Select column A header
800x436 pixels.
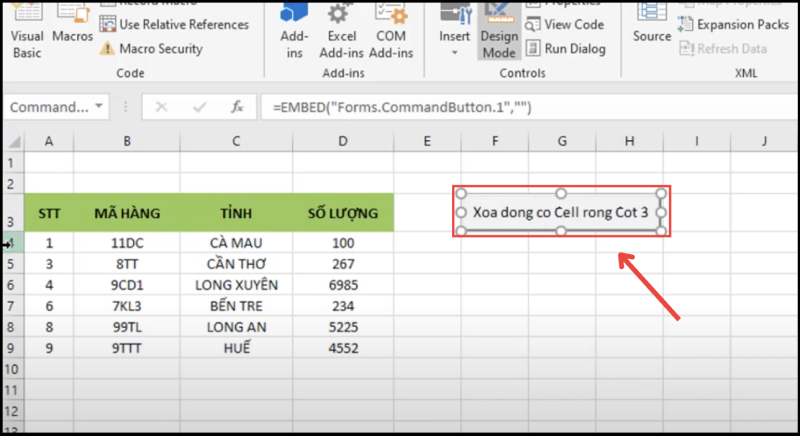tap(49, 141)
